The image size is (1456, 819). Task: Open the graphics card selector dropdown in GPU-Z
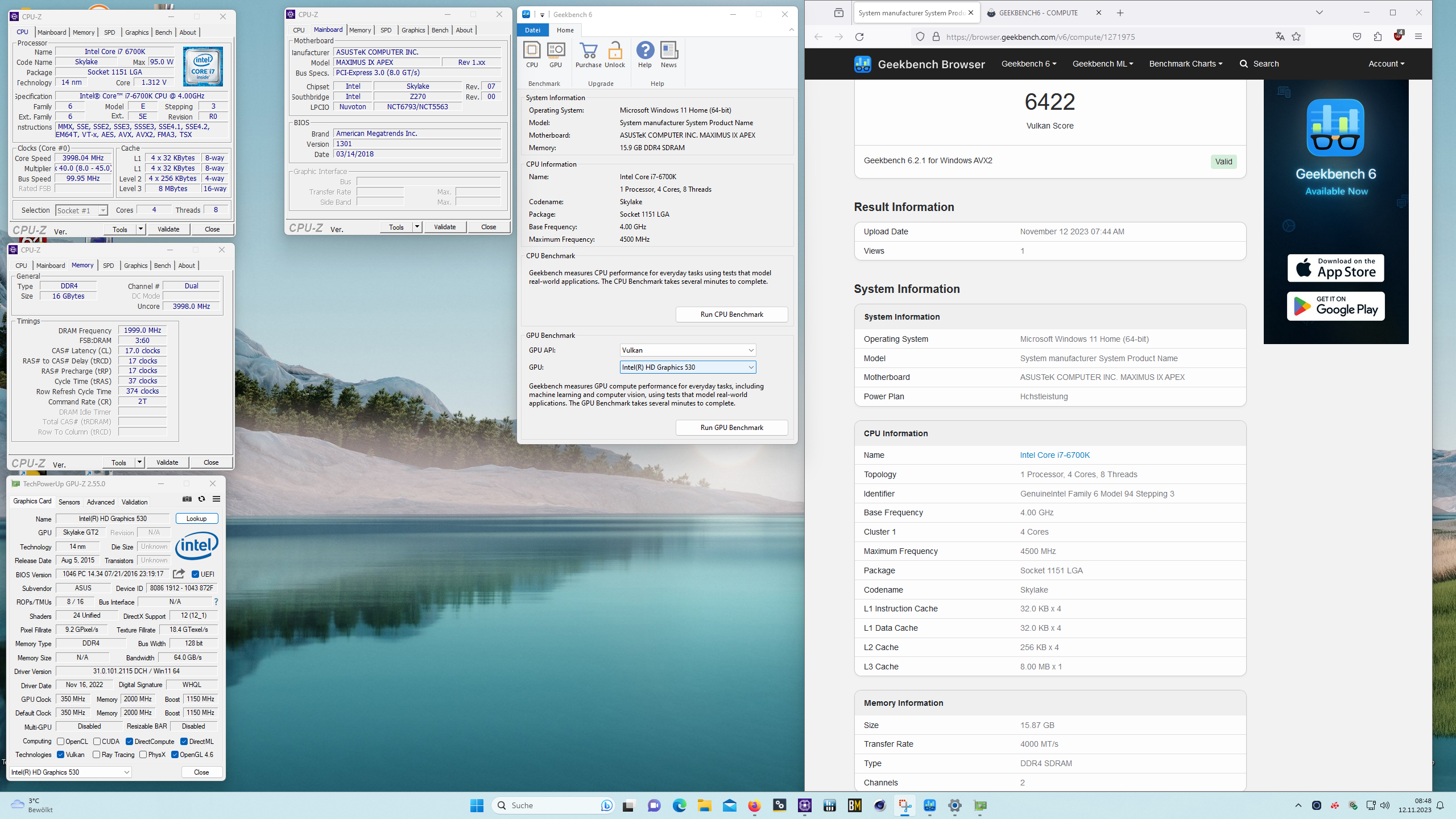(71, 772)
